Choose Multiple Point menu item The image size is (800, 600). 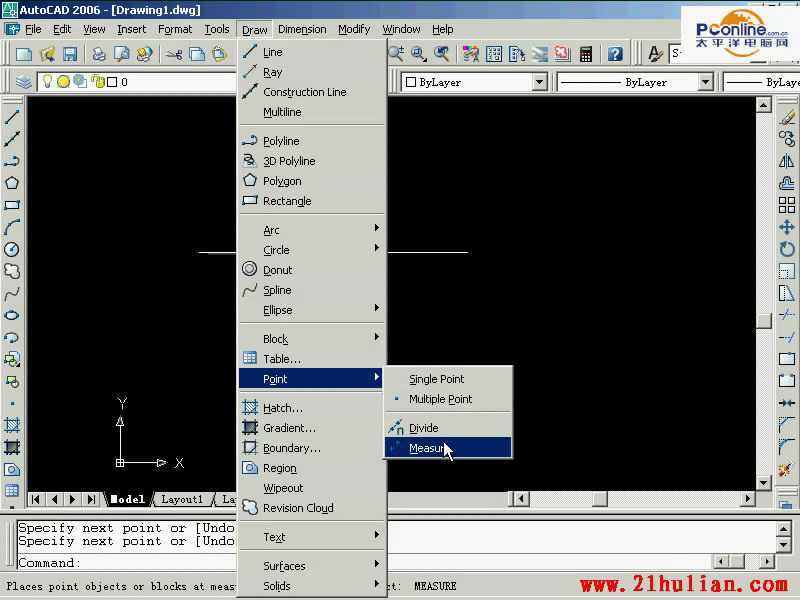[x=448, y=398]
